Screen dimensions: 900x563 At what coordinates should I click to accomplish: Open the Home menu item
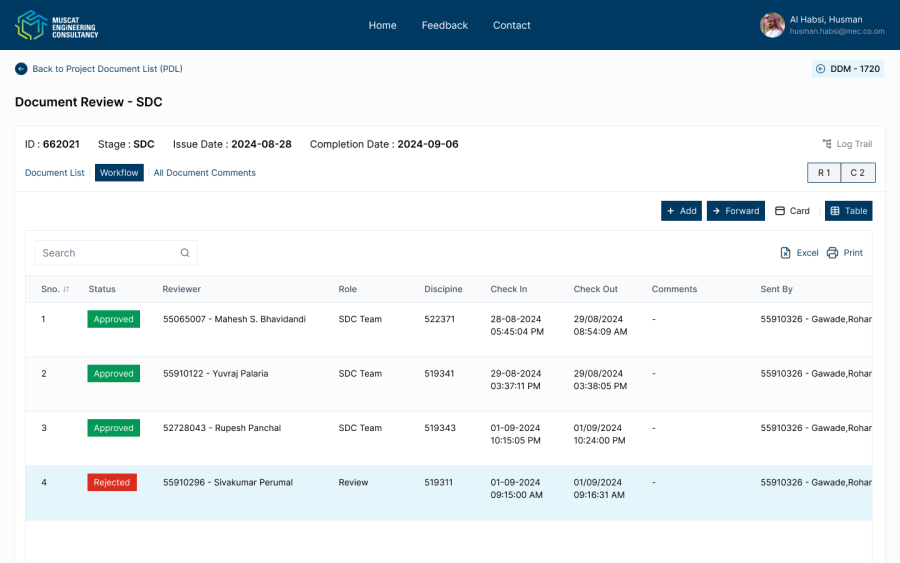[x=382, y=25]
